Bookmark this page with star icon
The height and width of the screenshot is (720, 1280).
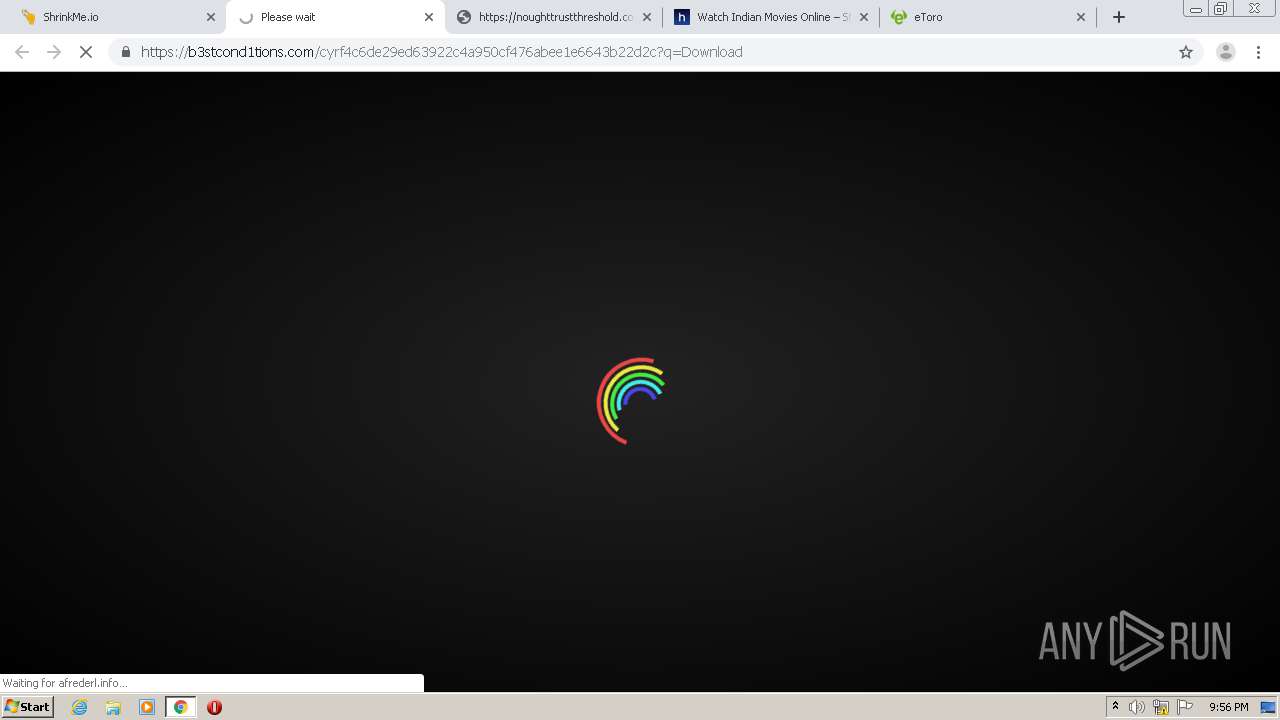[1186, 52]
